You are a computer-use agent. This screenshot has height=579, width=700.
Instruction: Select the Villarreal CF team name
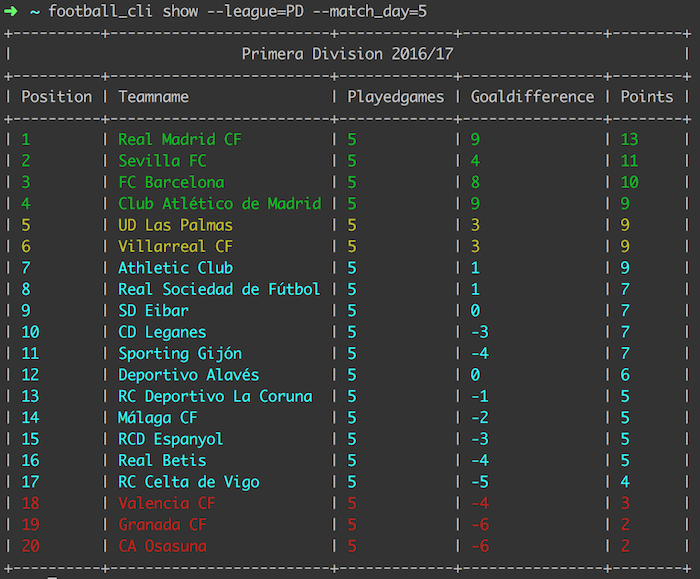[175, 246]
